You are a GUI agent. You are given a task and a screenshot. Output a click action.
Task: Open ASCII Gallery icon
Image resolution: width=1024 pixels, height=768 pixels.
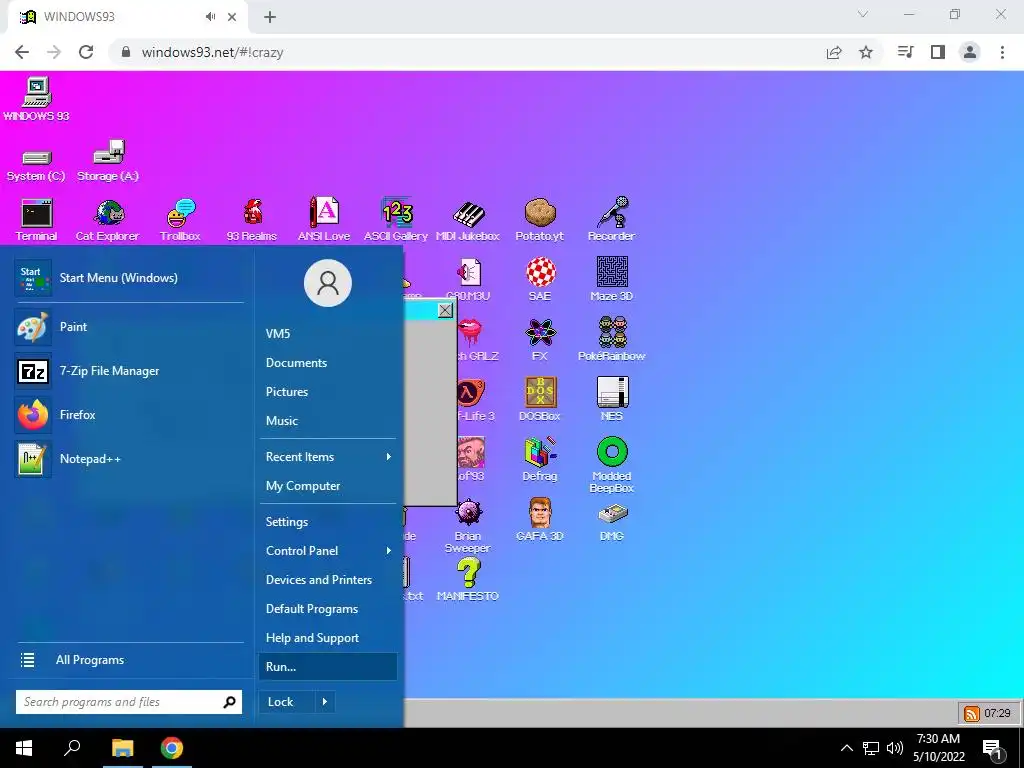tap(396, 219)
